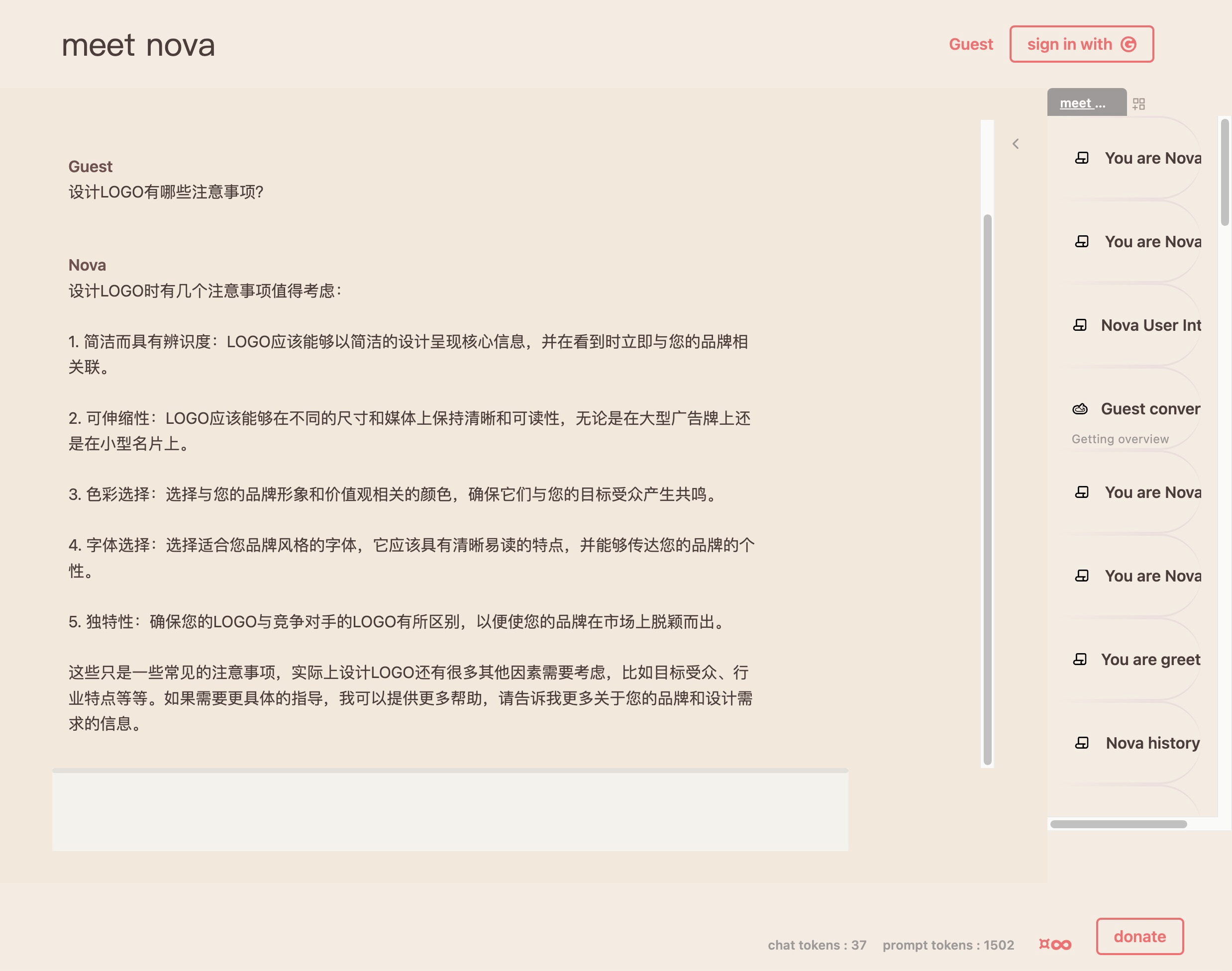1232x971 pixels.
Task: Click the Nova chat history icon
Action: tap(1080, 742)
